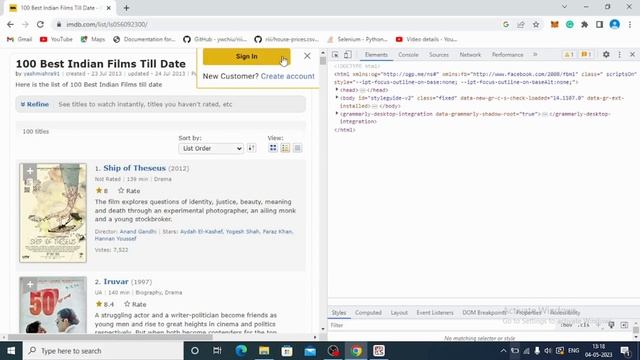
Task: Open DevTools settings gear
Action: [x=606, y=54]
